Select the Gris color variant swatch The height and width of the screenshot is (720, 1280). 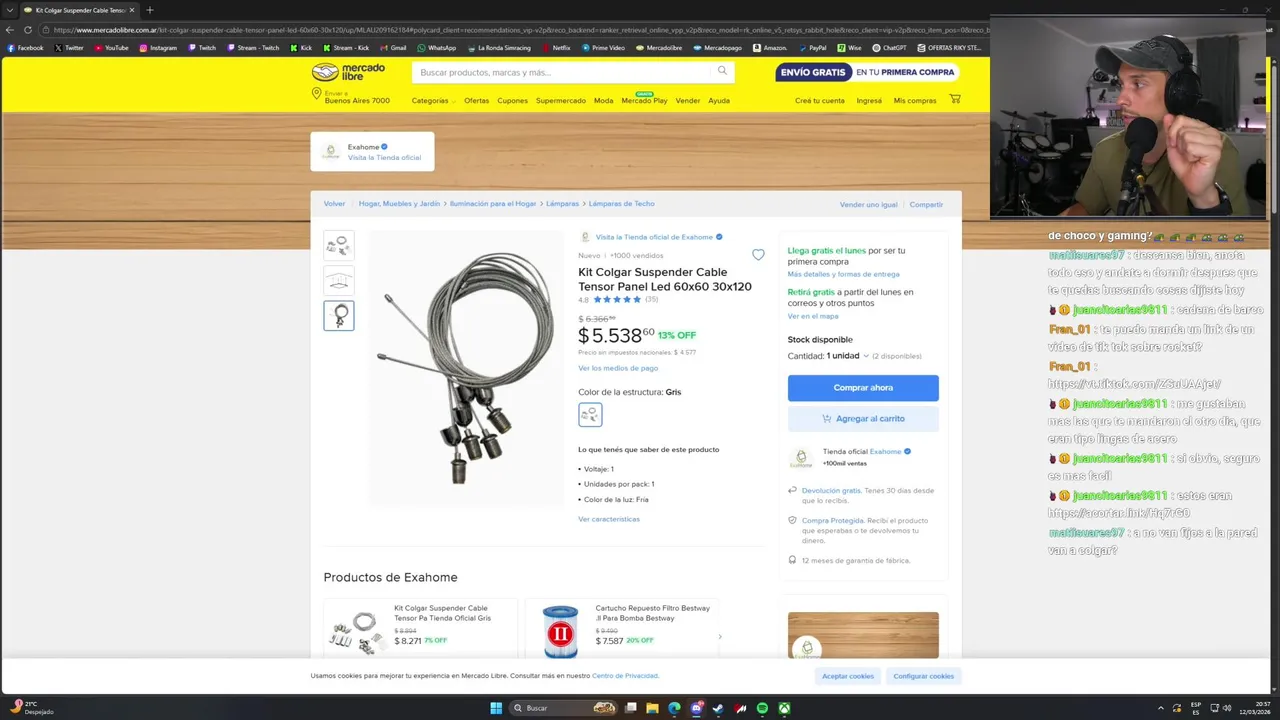point(590,414)
